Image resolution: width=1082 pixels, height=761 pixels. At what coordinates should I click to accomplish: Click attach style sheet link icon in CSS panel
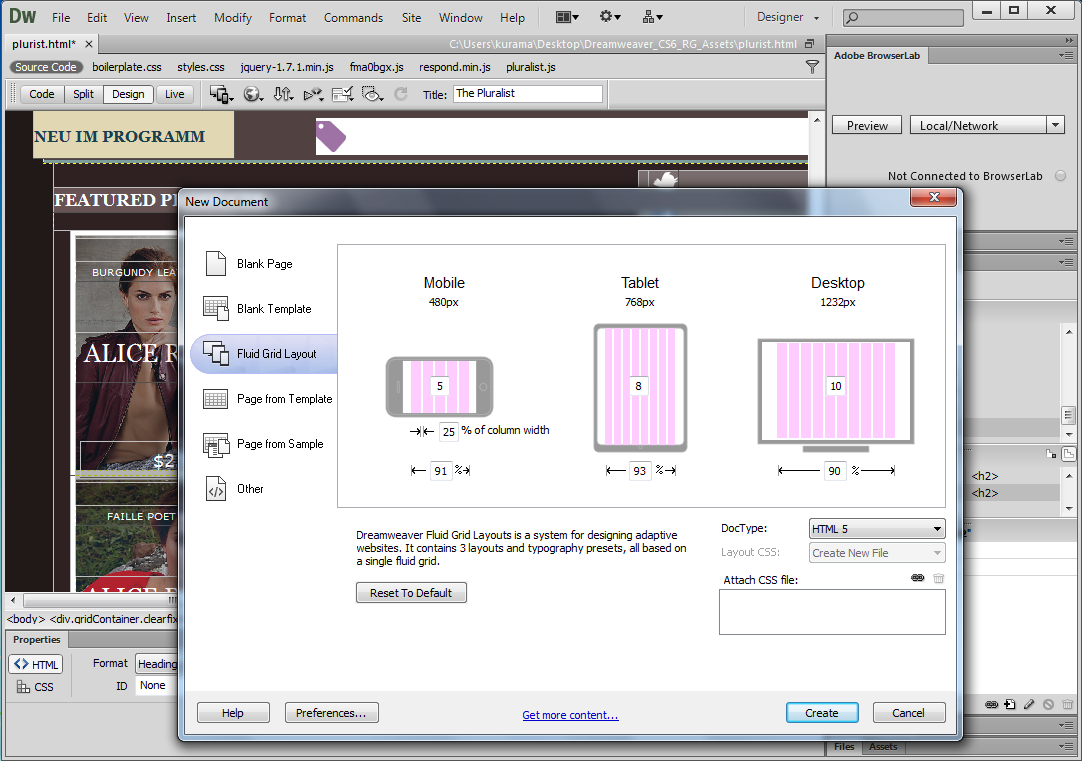(x=992, y=704)
